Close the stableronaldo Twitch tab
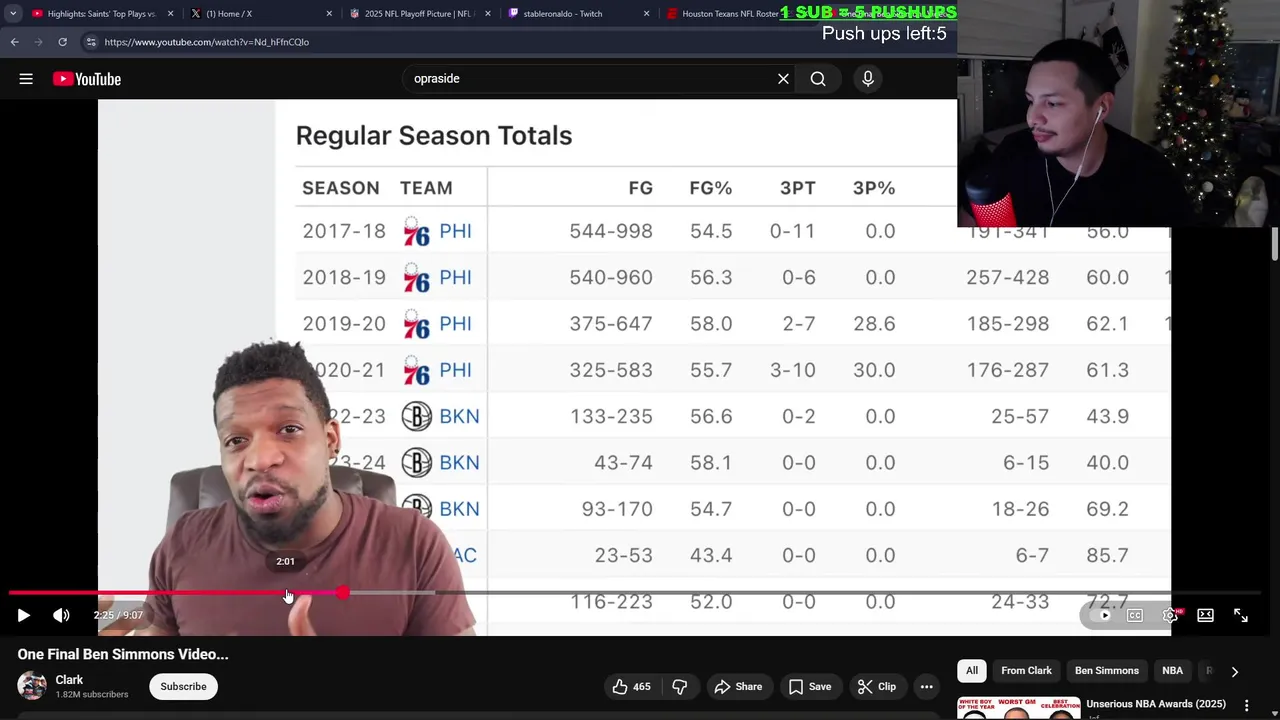 pyautogui.click(x=646, y=14)
